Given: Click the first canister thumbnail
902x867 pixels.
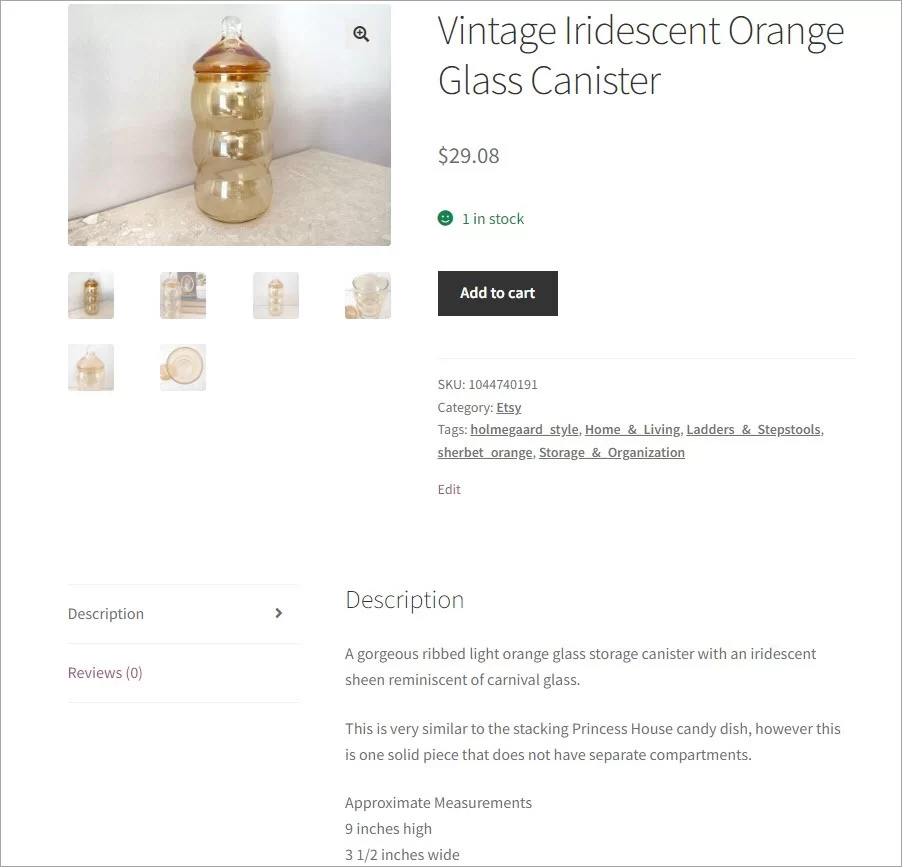Looking at the screenshot, I should 90,295.
